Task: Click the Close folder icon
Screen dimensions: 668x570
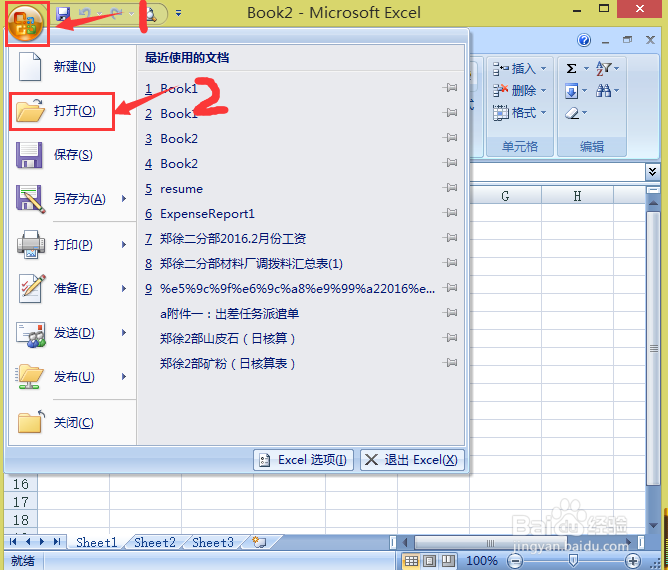Action: 31,422
